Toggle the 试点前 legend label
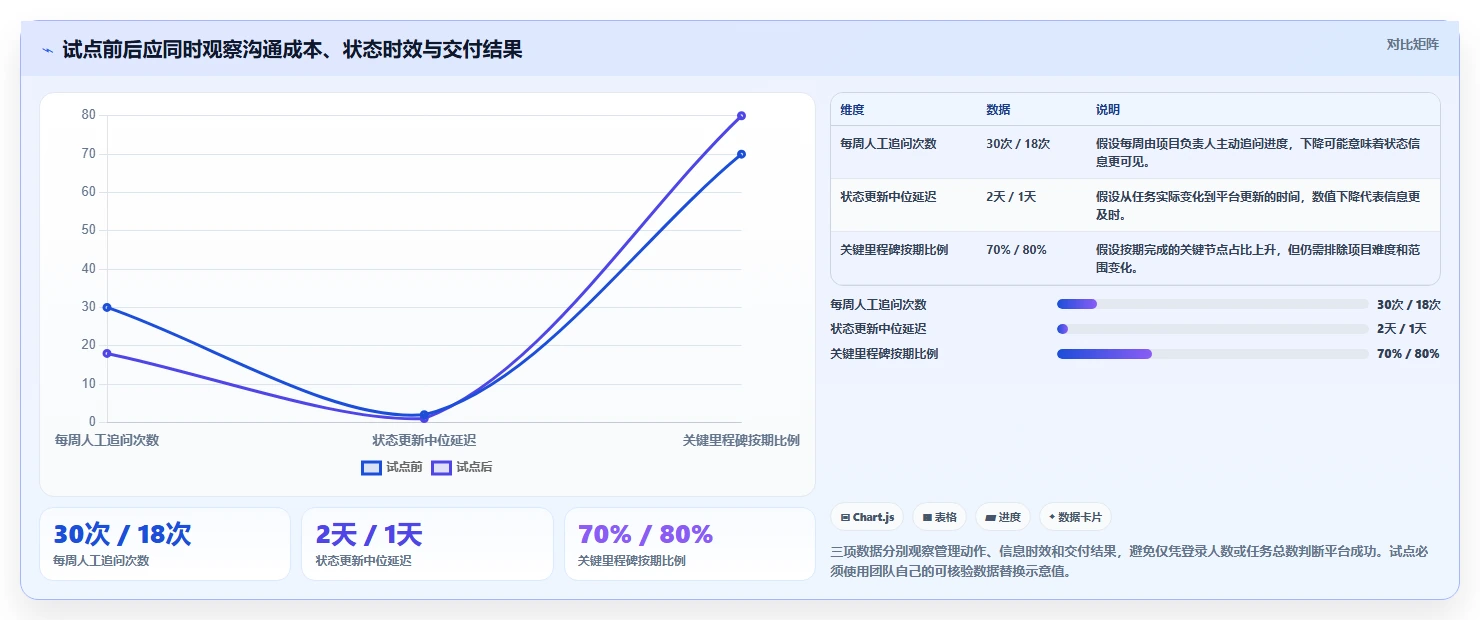This screenshot has width=1480, height=620. pyautogui.click(x=404, y=467)
